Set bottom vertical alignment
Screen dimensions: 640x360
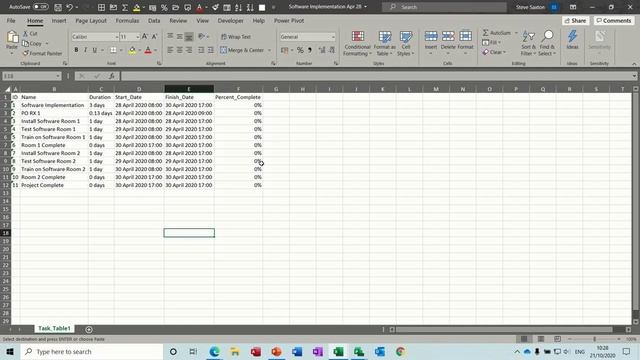(189, 37)
